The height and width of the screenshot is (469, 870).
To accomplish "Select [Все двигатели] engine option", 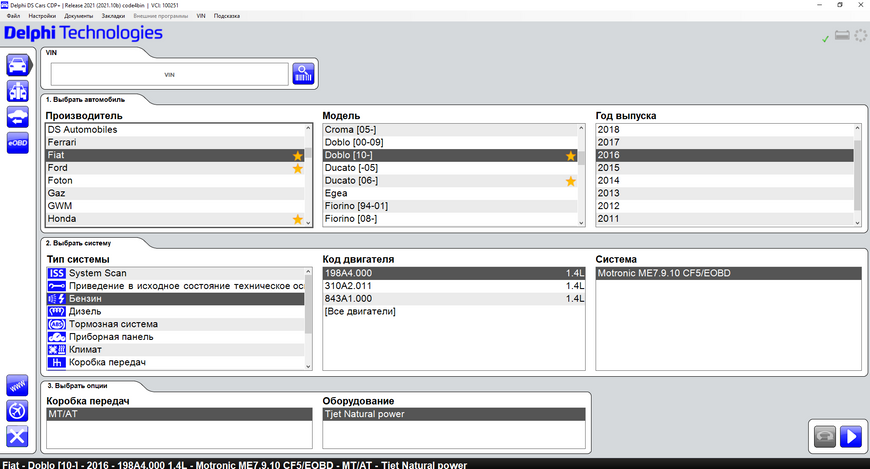I will click(x=454, y=311).
